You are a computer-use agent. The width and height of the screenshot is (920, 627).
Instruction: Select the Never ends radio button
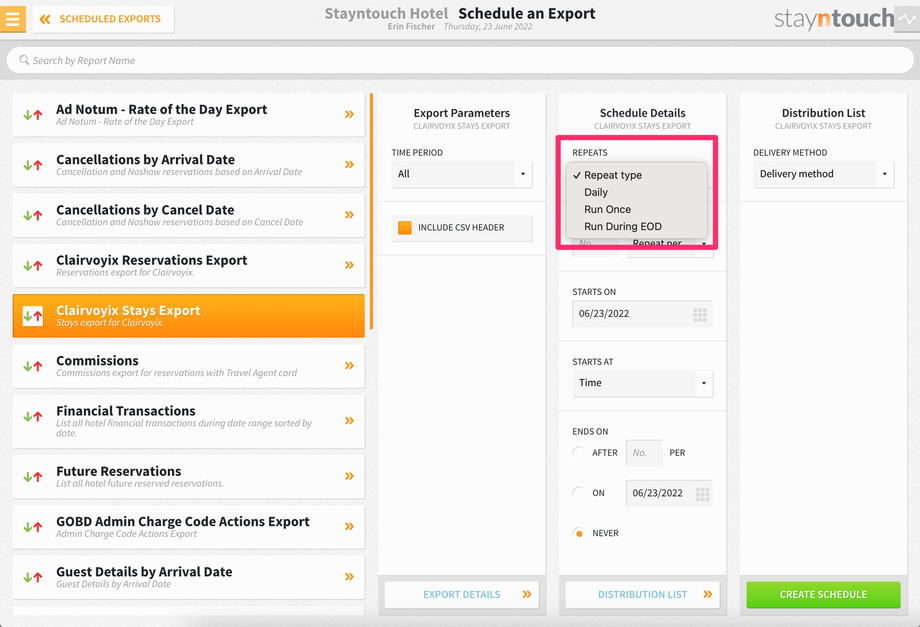click(579, 533)
